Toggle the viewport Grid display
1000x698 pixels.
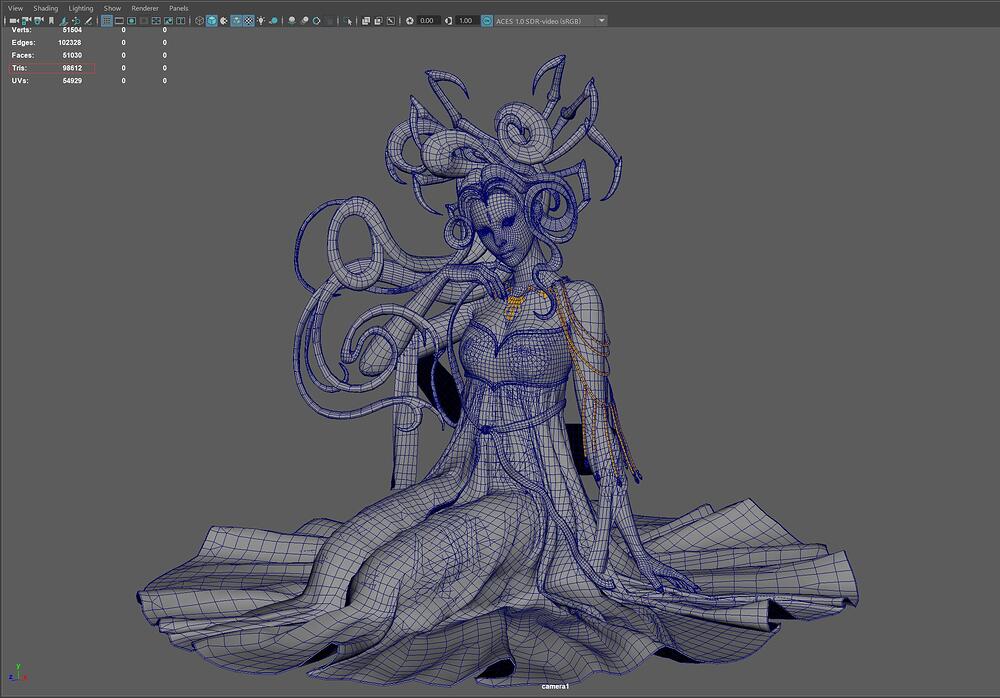pos(107,20)
